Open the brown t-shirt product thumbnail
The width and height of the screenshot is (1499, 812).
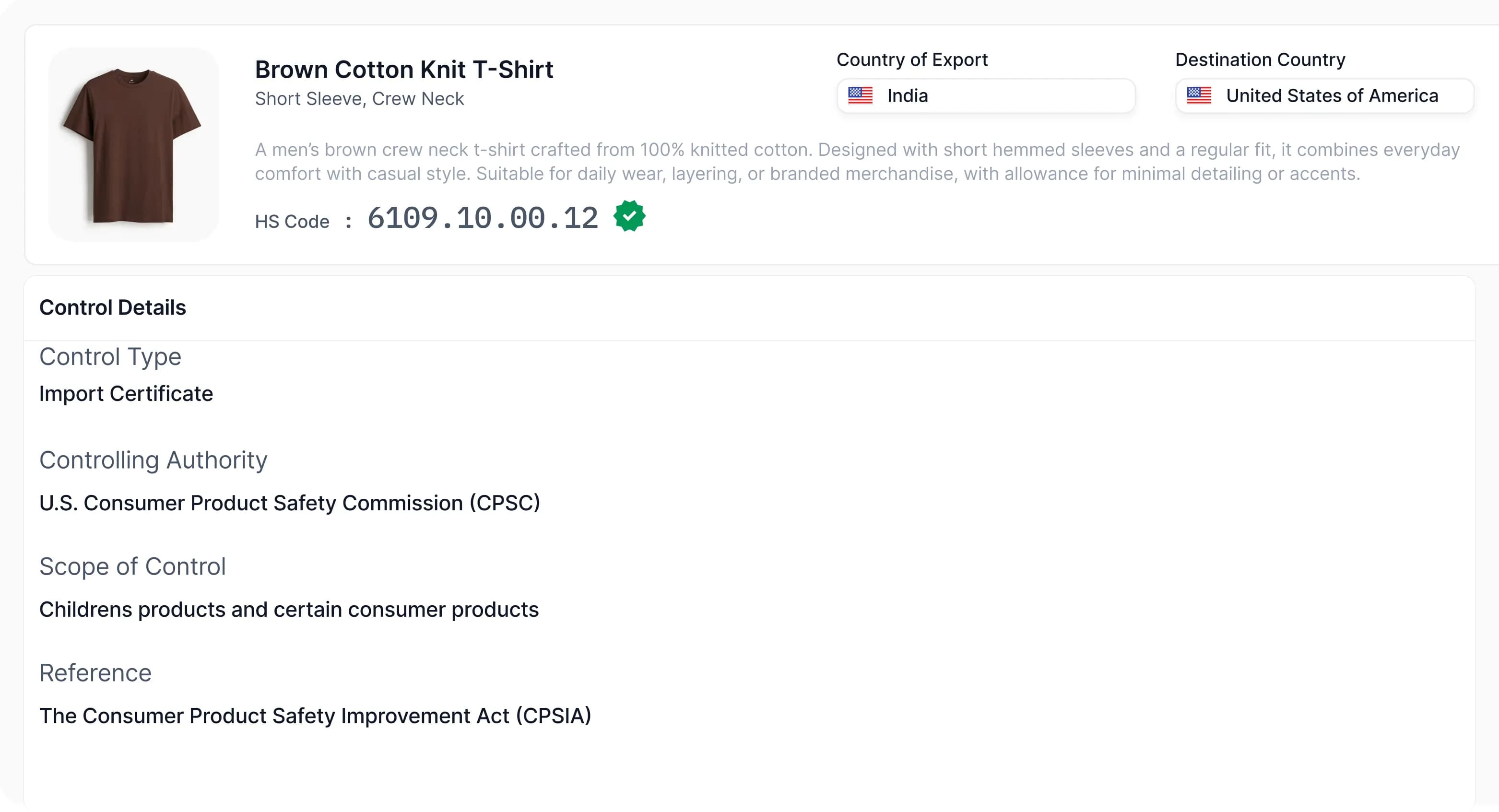(x=133, y=145)
